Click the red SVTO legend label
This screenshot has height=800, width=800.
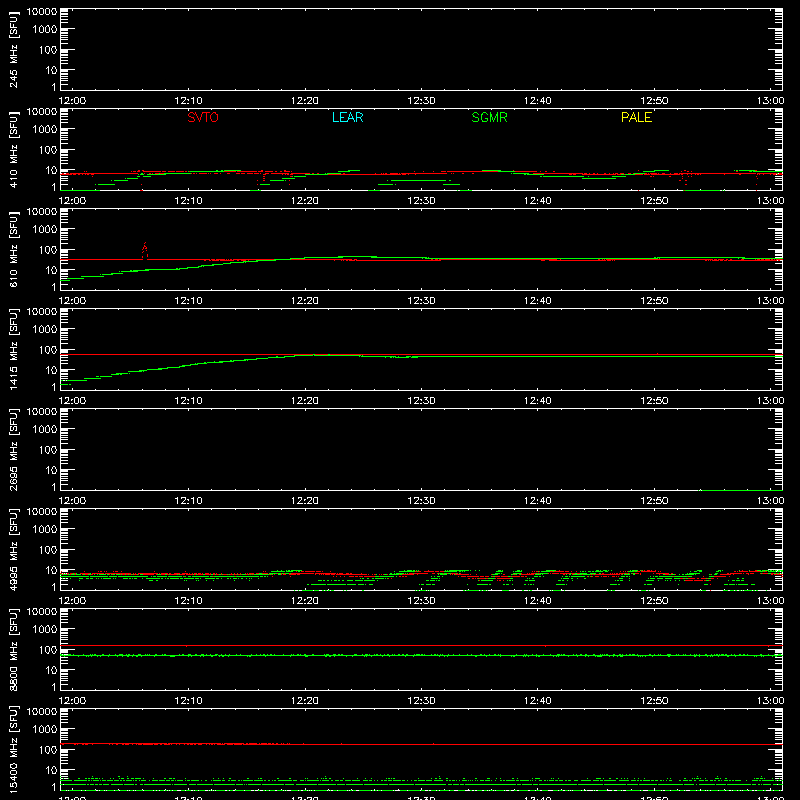click(x=203, y=117)
